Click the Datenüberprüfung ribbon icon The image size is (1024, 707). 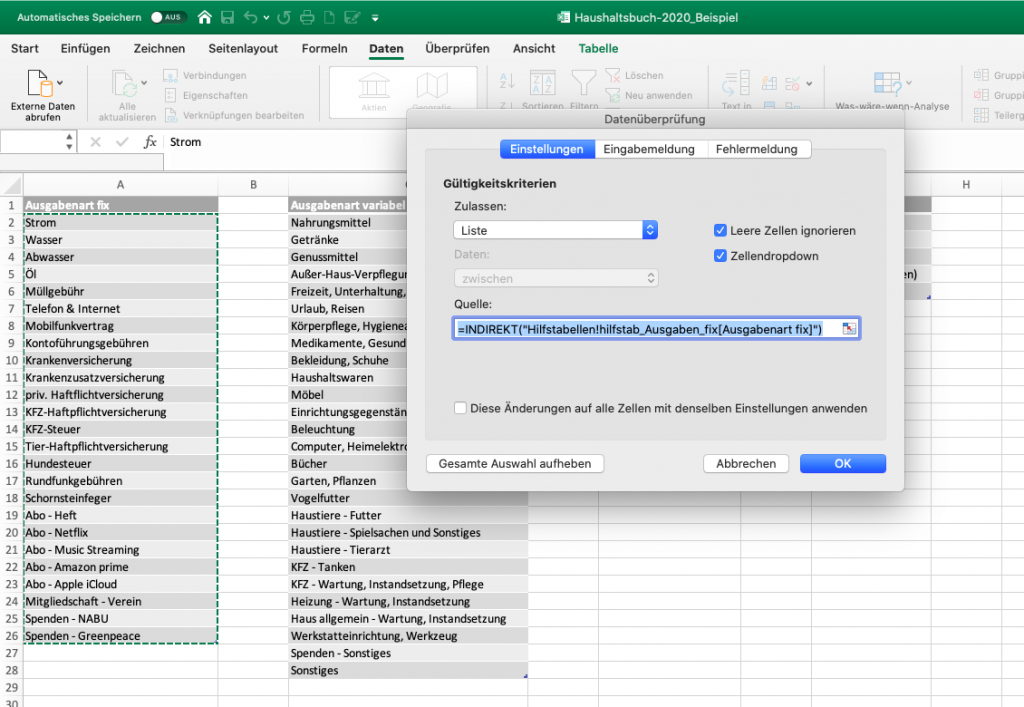(x=792, y=84)
